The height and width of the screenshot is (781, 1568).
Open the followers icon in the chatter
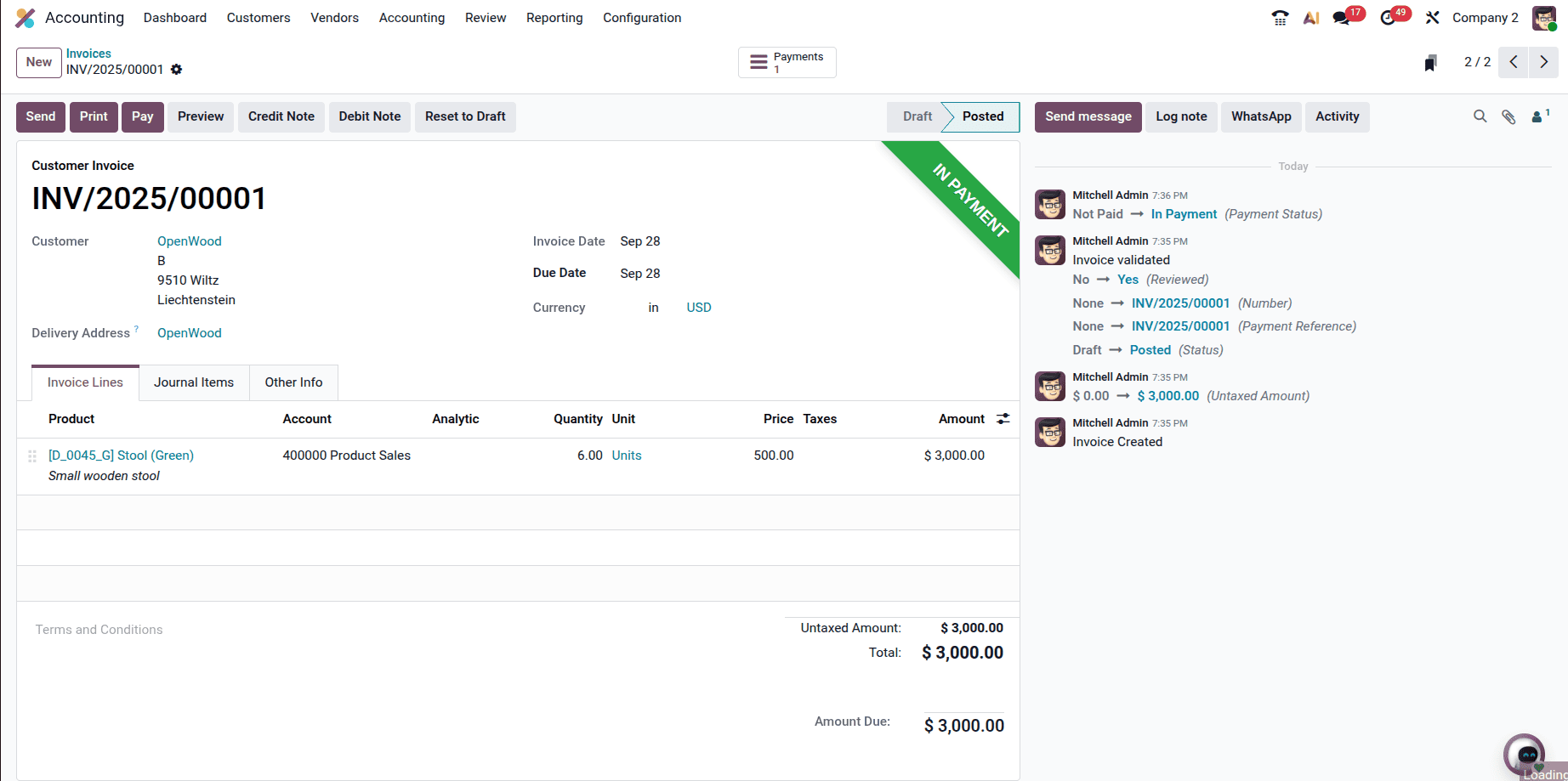point(1538,116)
